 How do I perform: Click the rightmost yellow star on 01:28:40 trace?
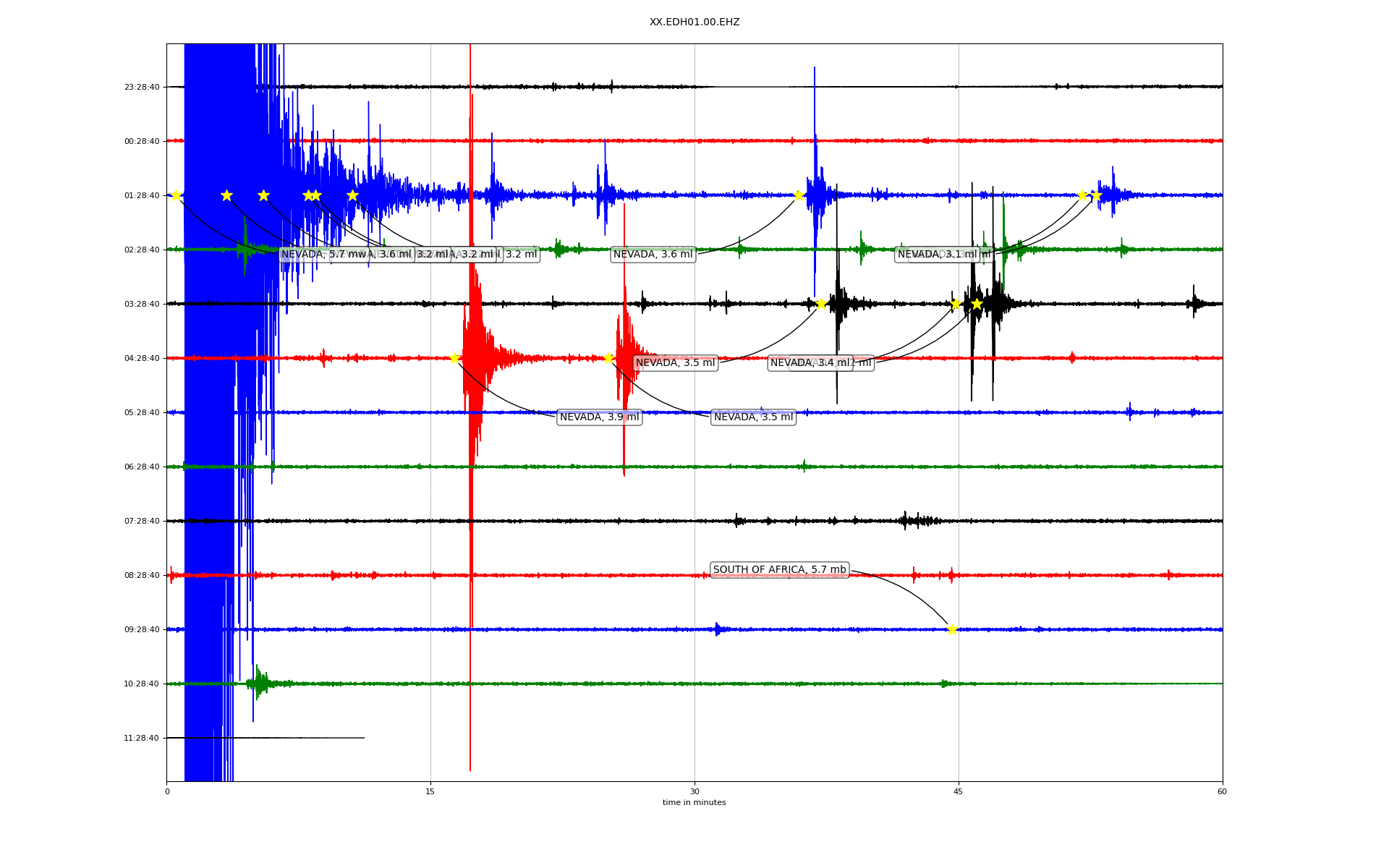pos(1095,195)
